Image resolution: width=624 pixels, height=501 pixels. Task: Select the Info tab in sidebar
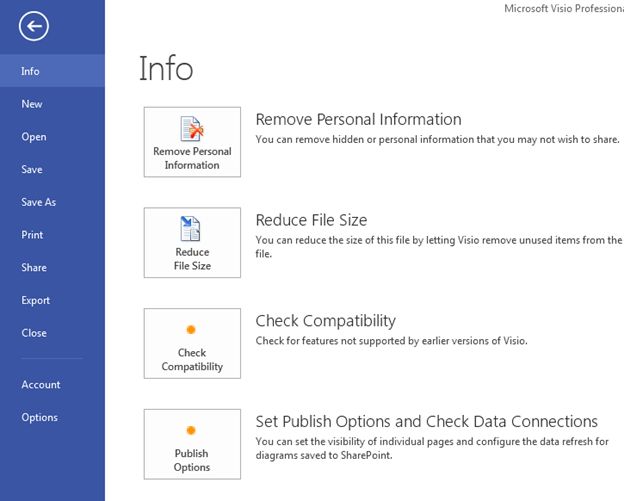point(31,71)
